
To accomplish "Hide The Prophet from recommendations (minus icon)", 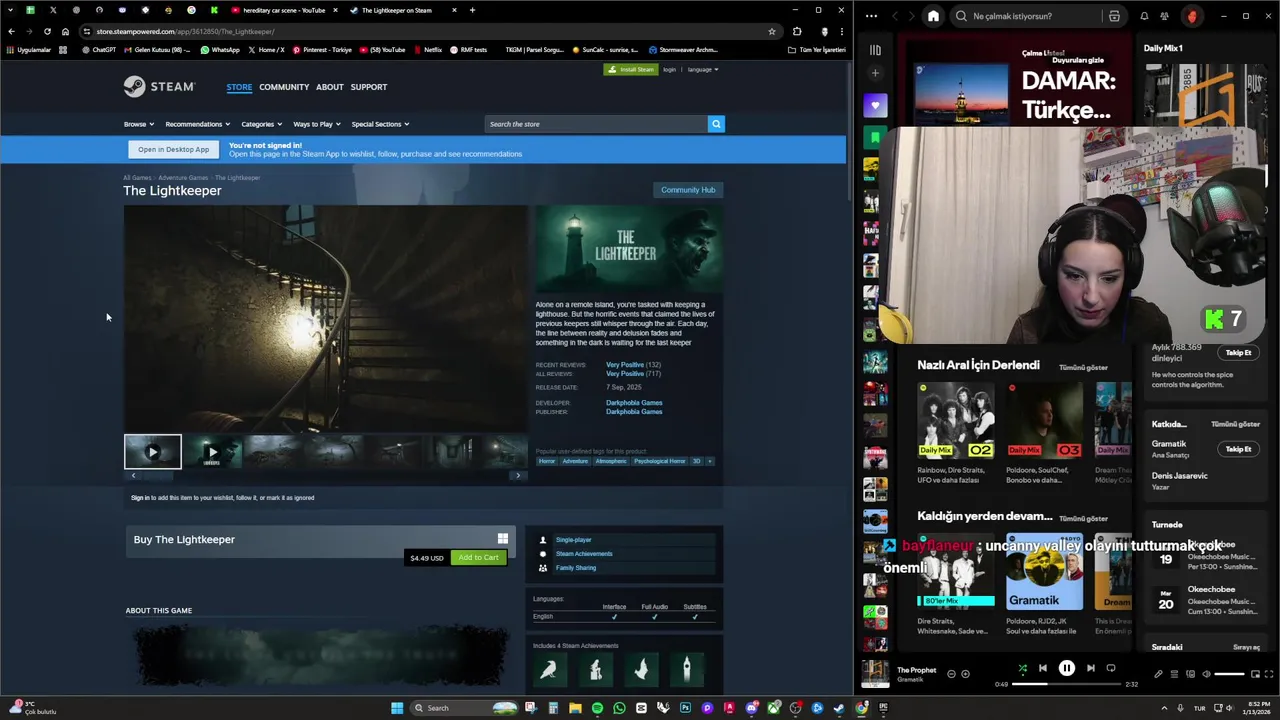I will pos(951,674).
